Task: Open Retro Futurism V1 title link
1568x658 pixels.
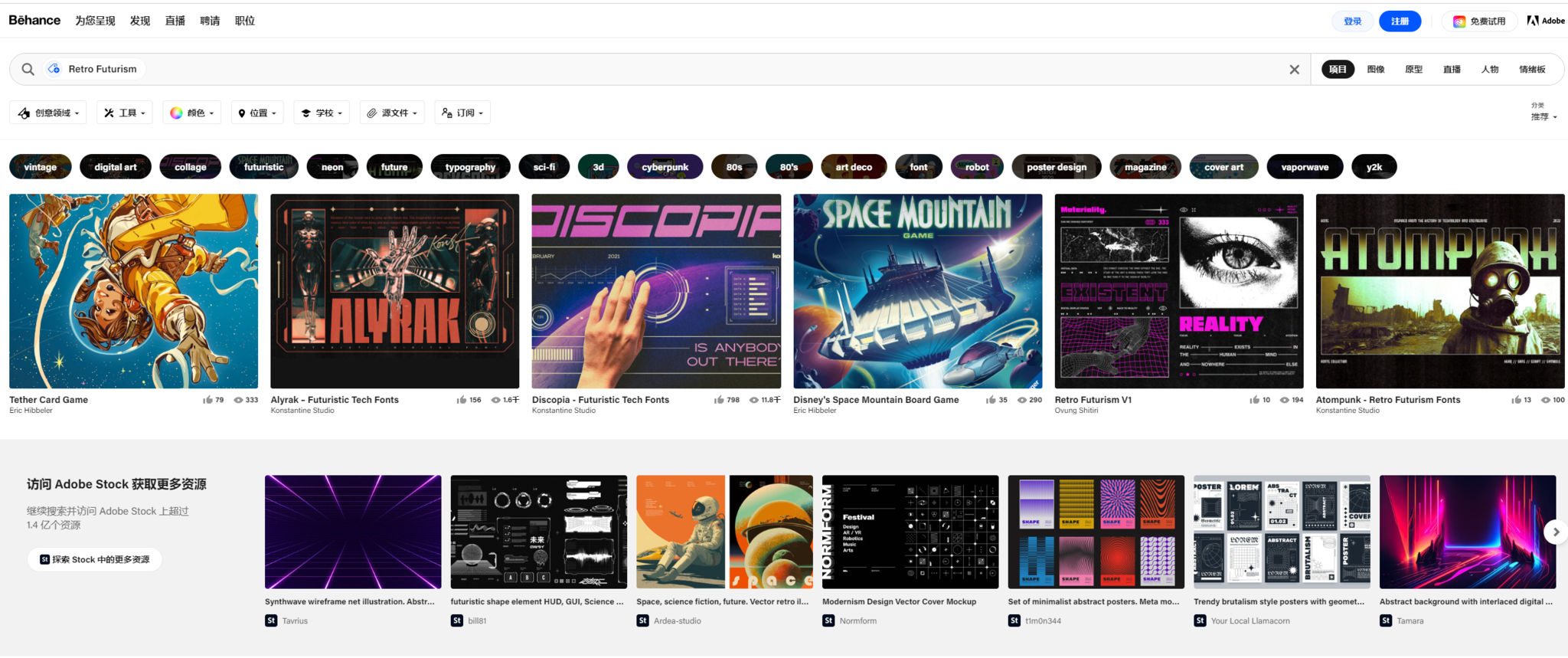Action: [x=1093, y=400]
